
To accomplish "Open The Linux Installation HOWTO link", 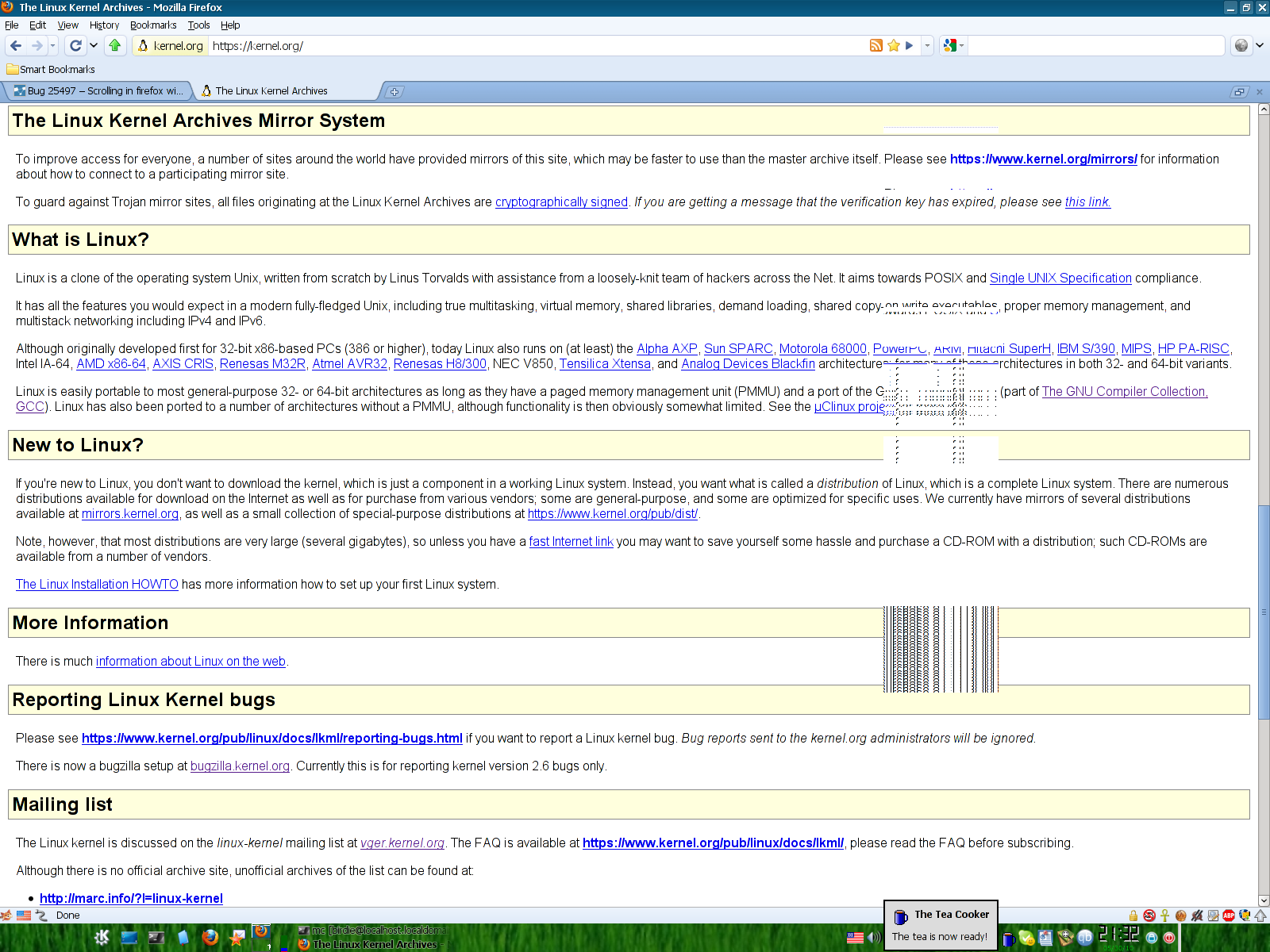I will (x=97, y=585).
